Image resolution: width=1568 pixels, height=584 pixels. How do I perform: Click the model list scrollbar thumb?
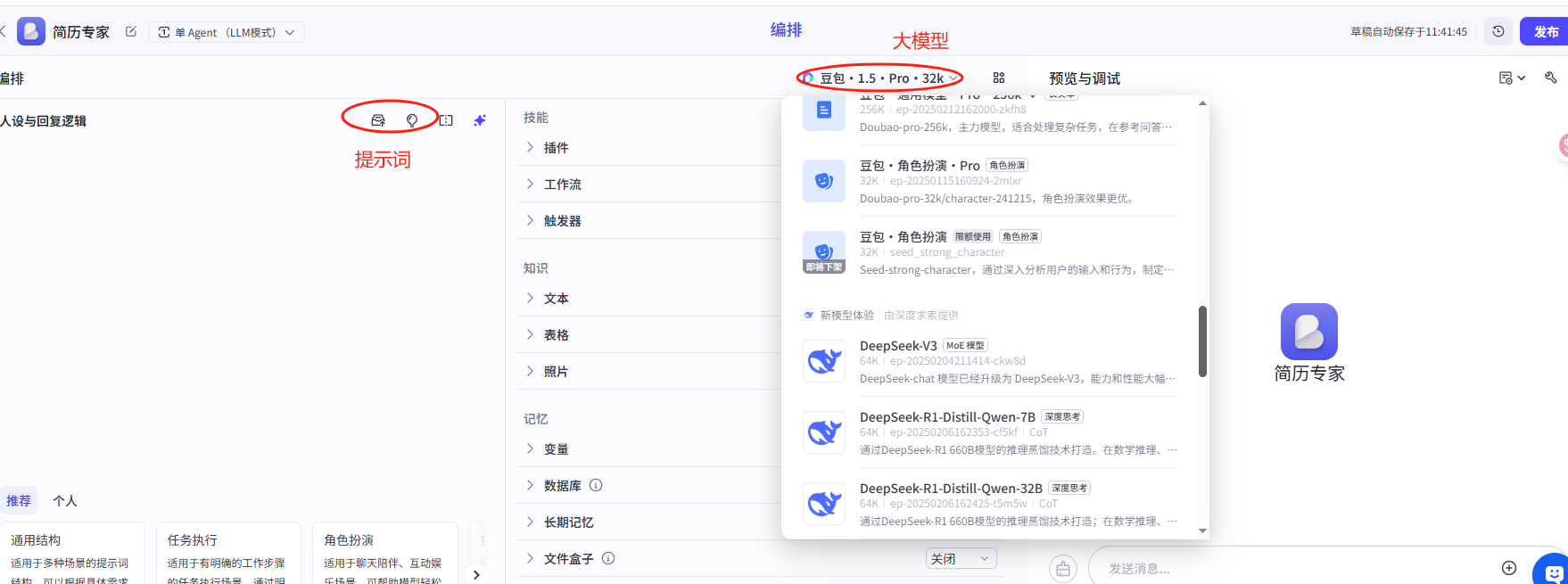click(1202, 341)
